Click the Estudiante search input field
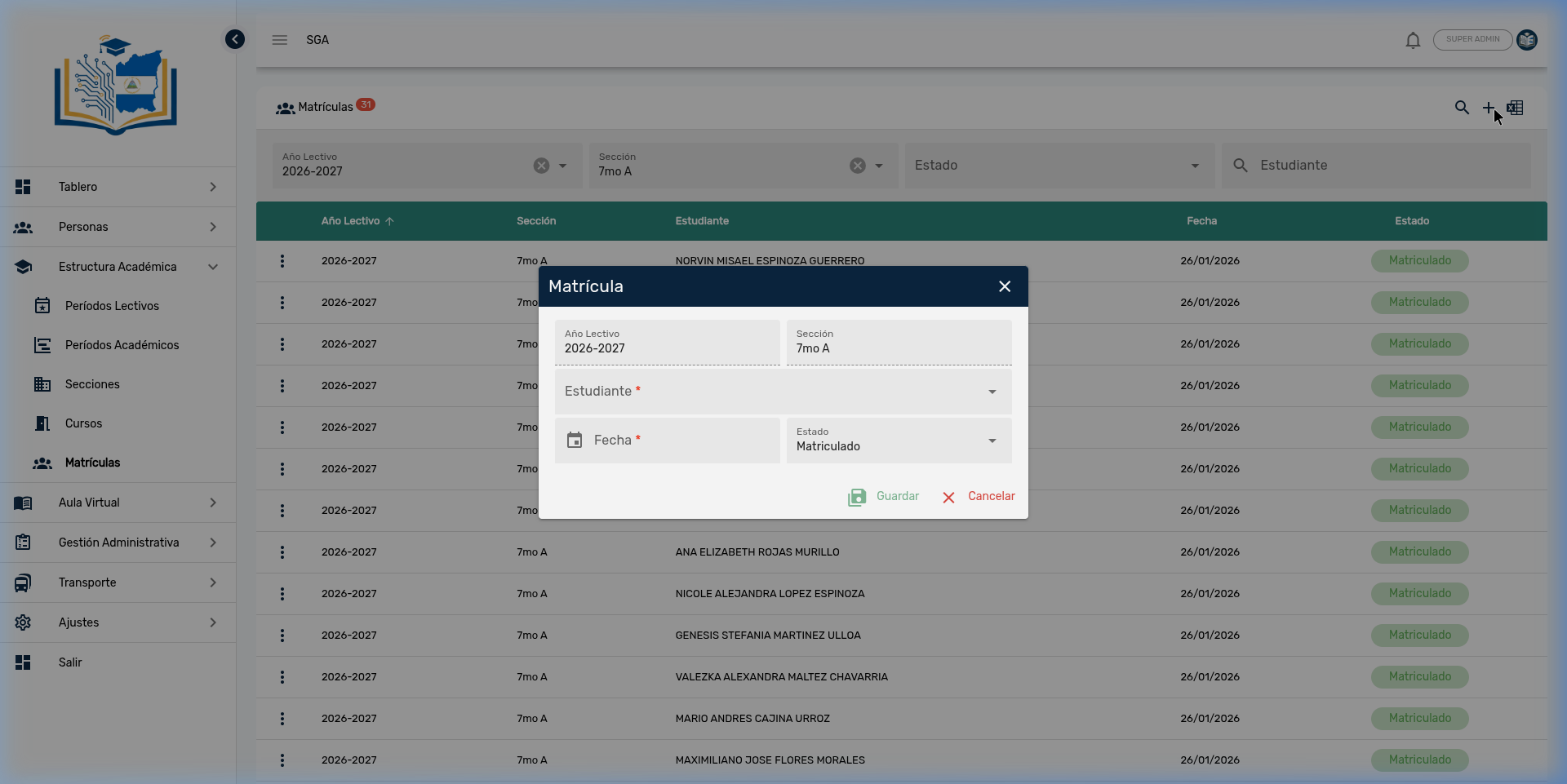 point(1387,166)
